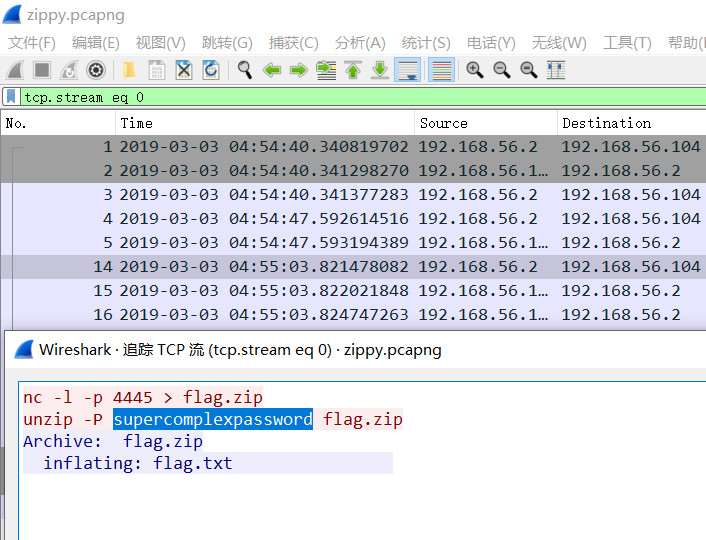Zoom in on packet text
The image size is (706, 540).
pos(475,70)
